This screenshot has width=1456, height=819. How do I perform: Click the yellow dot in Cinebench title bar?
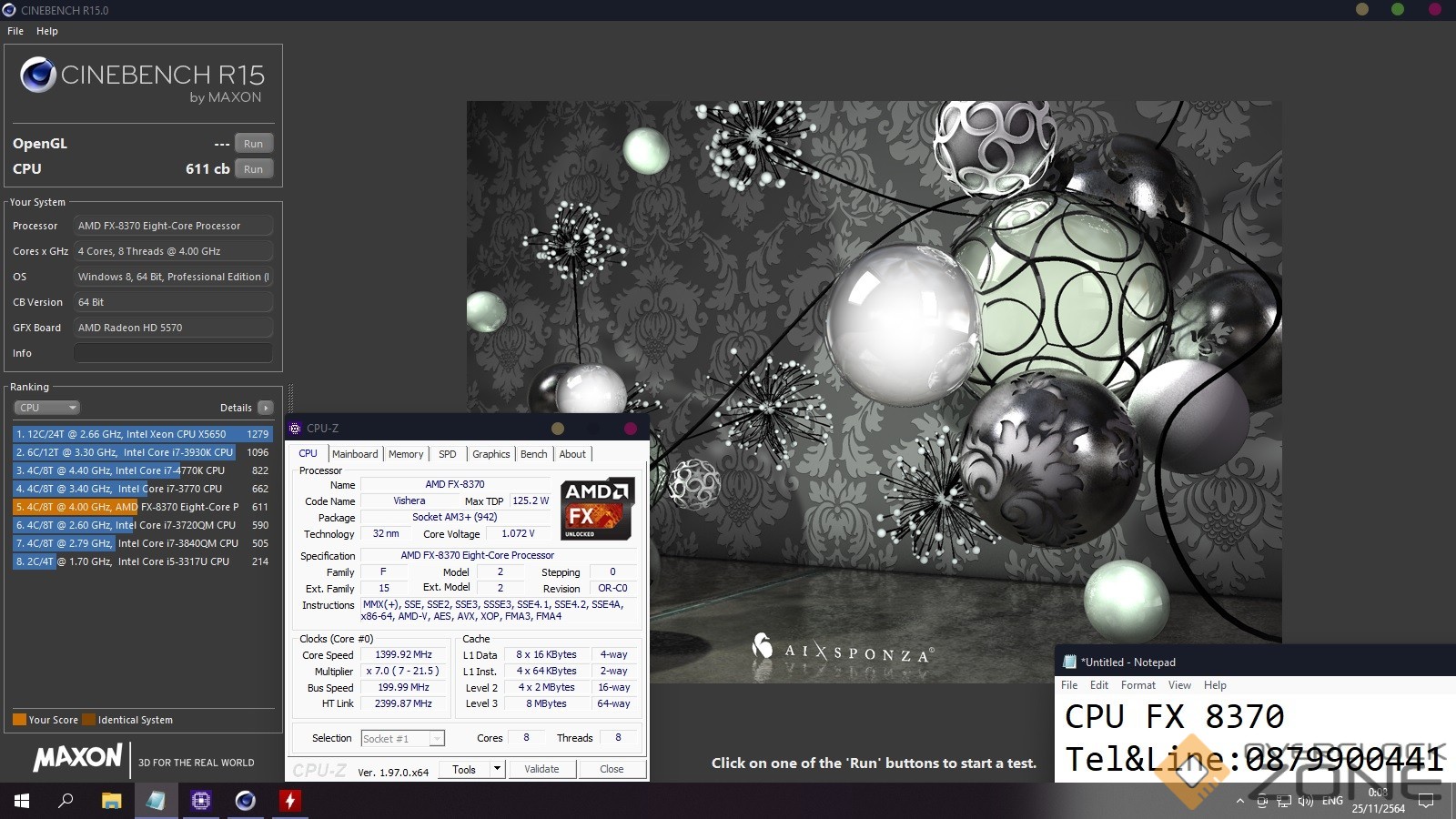pyautogui.click(x=1362, y=9)
